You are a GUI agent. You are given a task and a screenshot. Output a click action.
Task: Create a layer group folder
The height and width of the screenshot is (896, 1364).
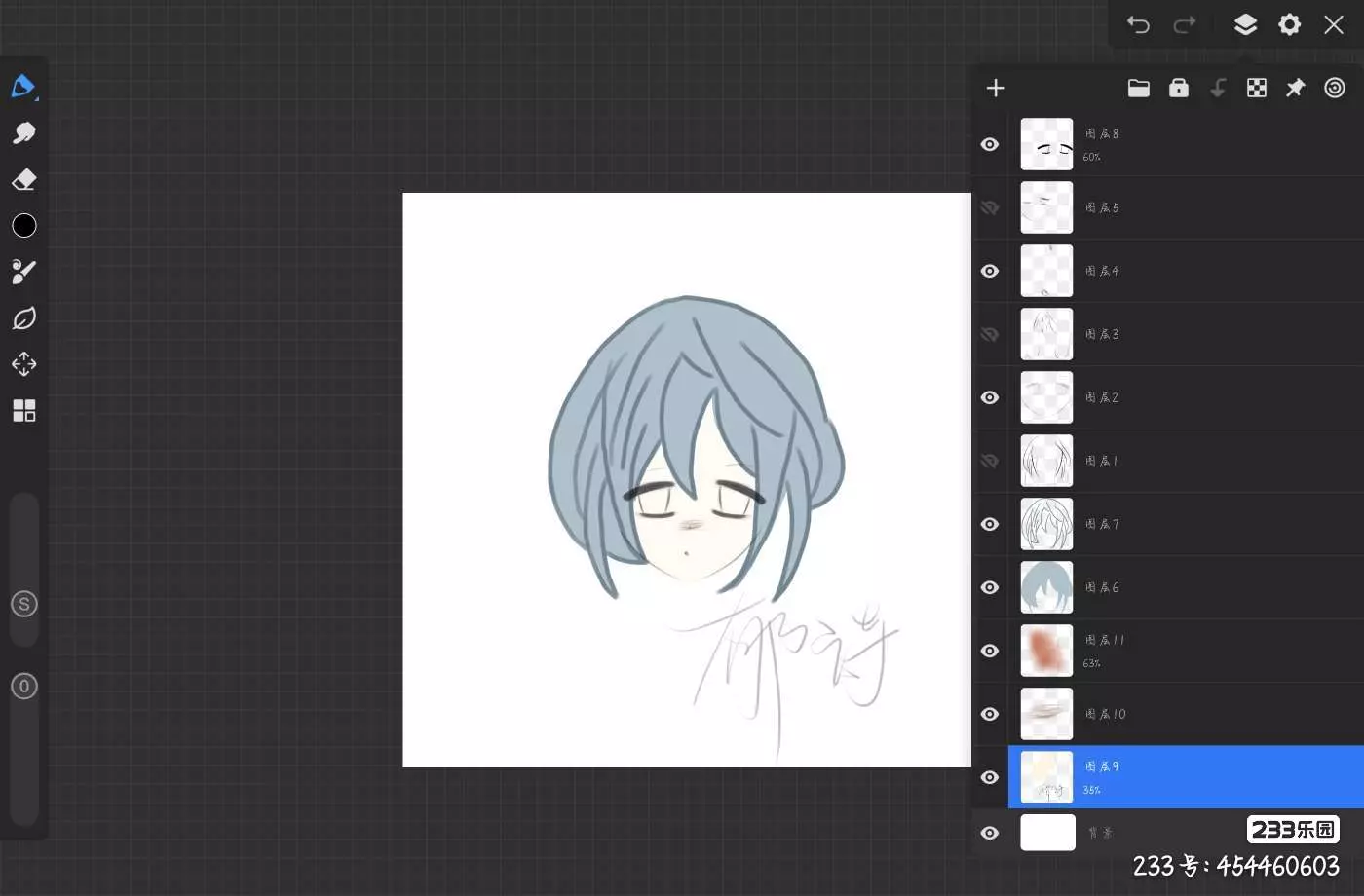[x=1138, y=89]
